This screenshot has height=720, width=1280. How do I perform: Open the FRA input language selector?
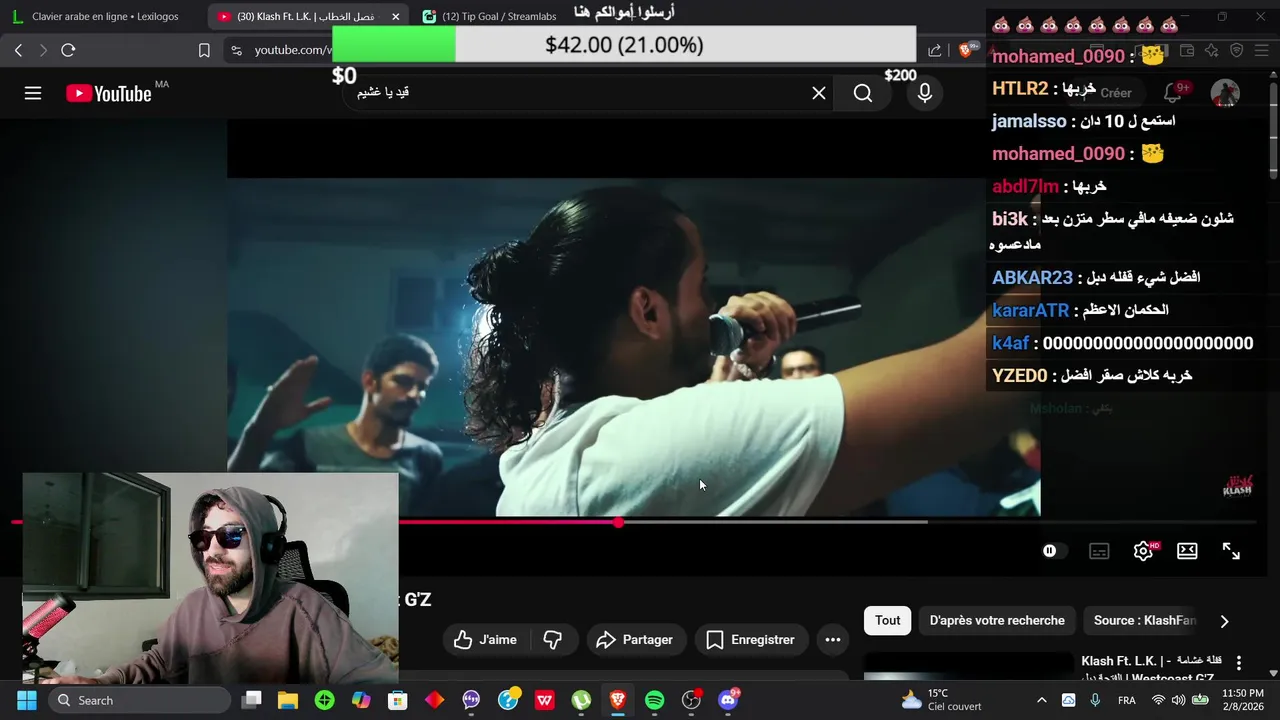tap(1127, 700)
